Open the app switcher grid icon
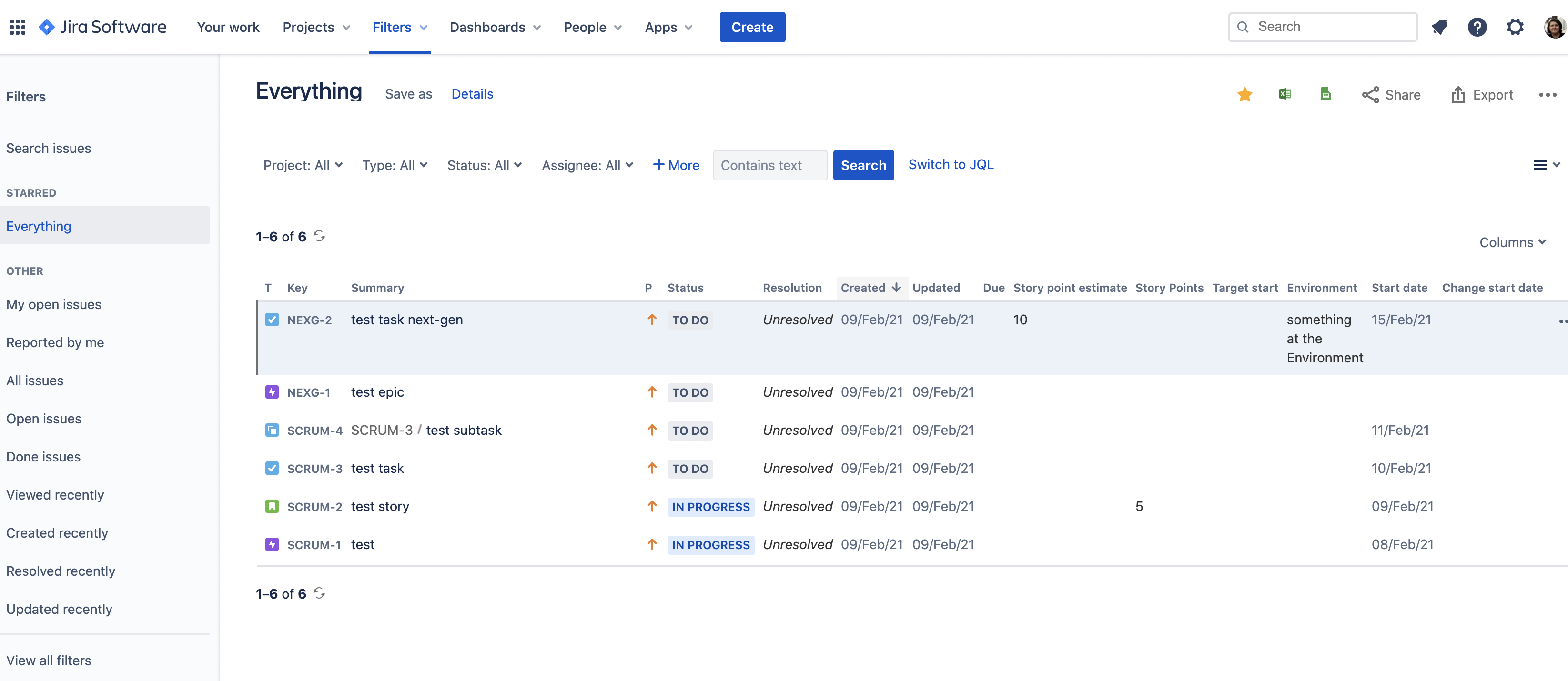This screenshot has height=681, width=1568. click(x=18, y=27)
